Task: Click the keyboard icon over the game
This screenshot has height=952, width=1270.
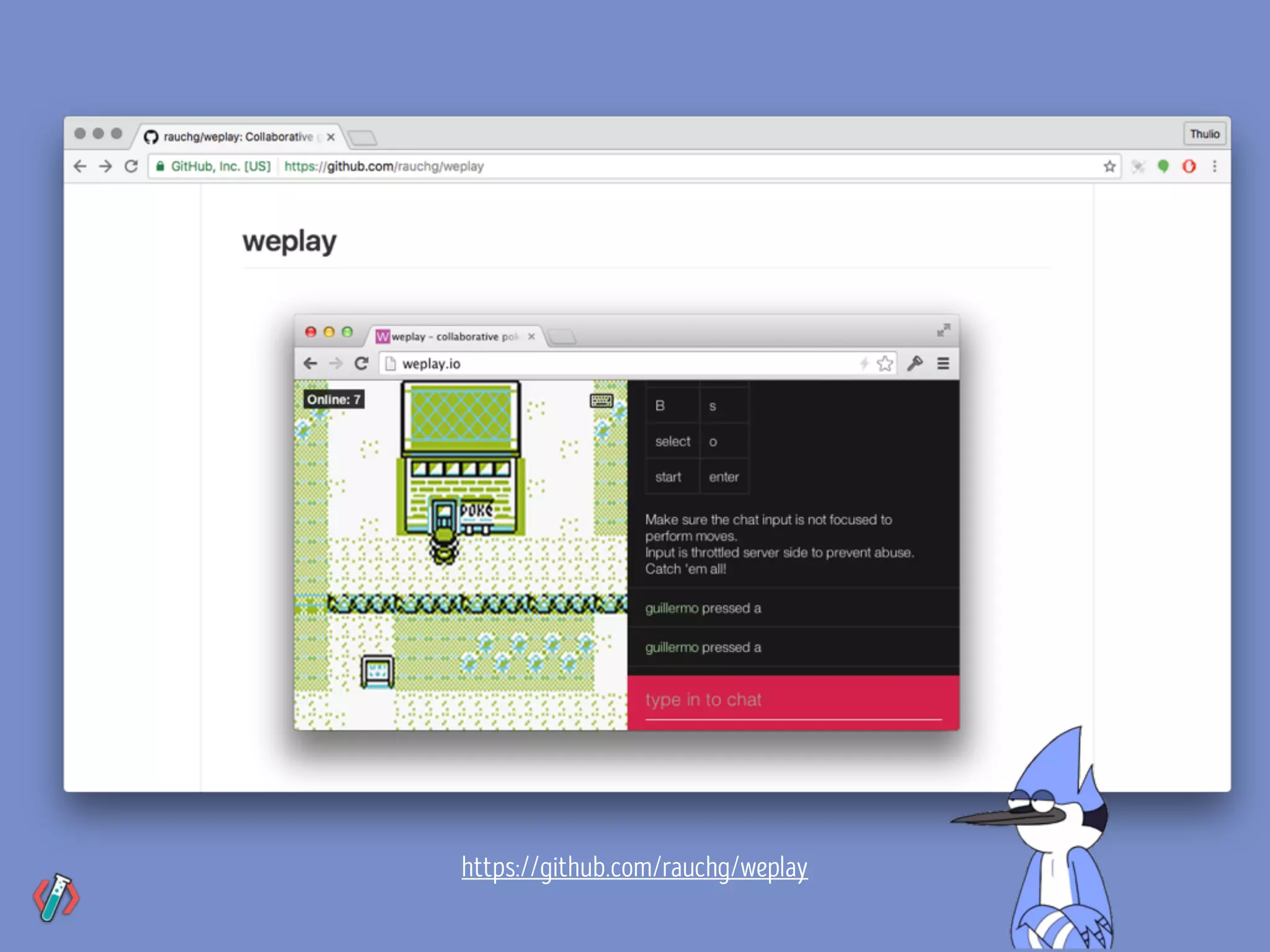Action: tap(601, 400)
